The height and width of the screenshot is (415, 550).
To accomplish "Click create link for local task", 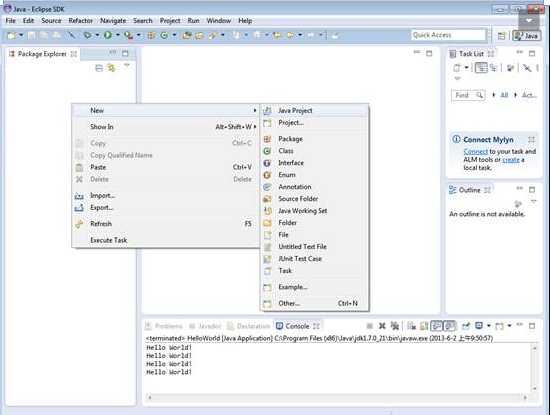I will 511,160.
